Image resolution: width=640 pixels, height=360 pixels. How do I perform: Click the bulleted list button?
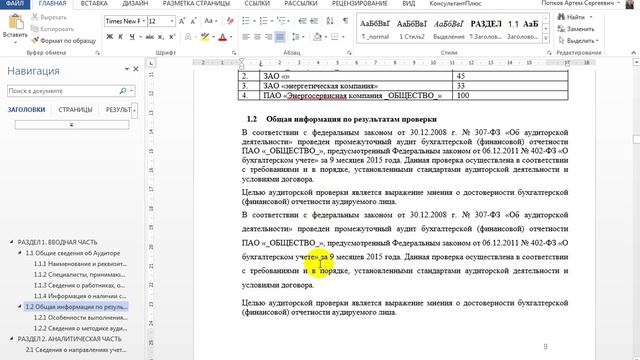(246, 21)
